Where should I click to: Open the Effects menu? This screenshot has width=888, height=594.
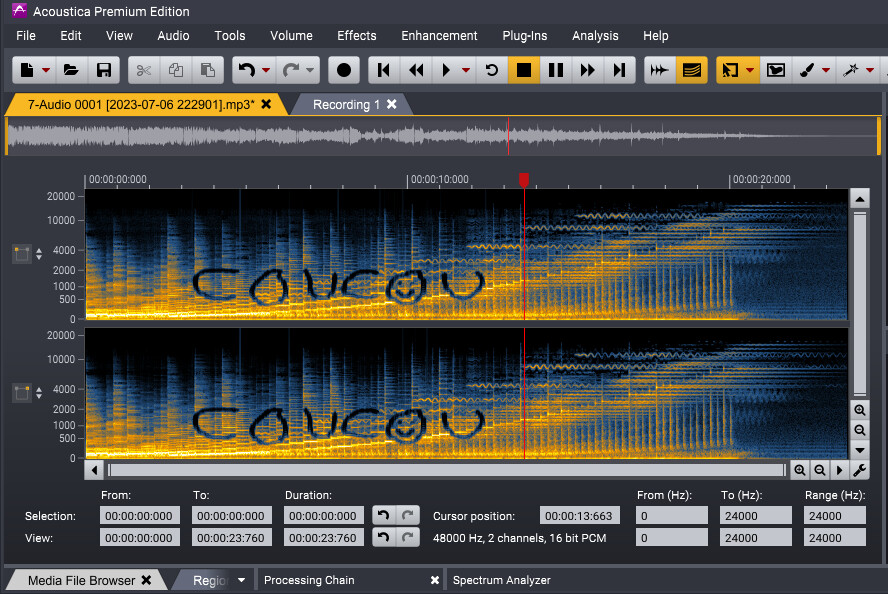click(x=357, y=36)
